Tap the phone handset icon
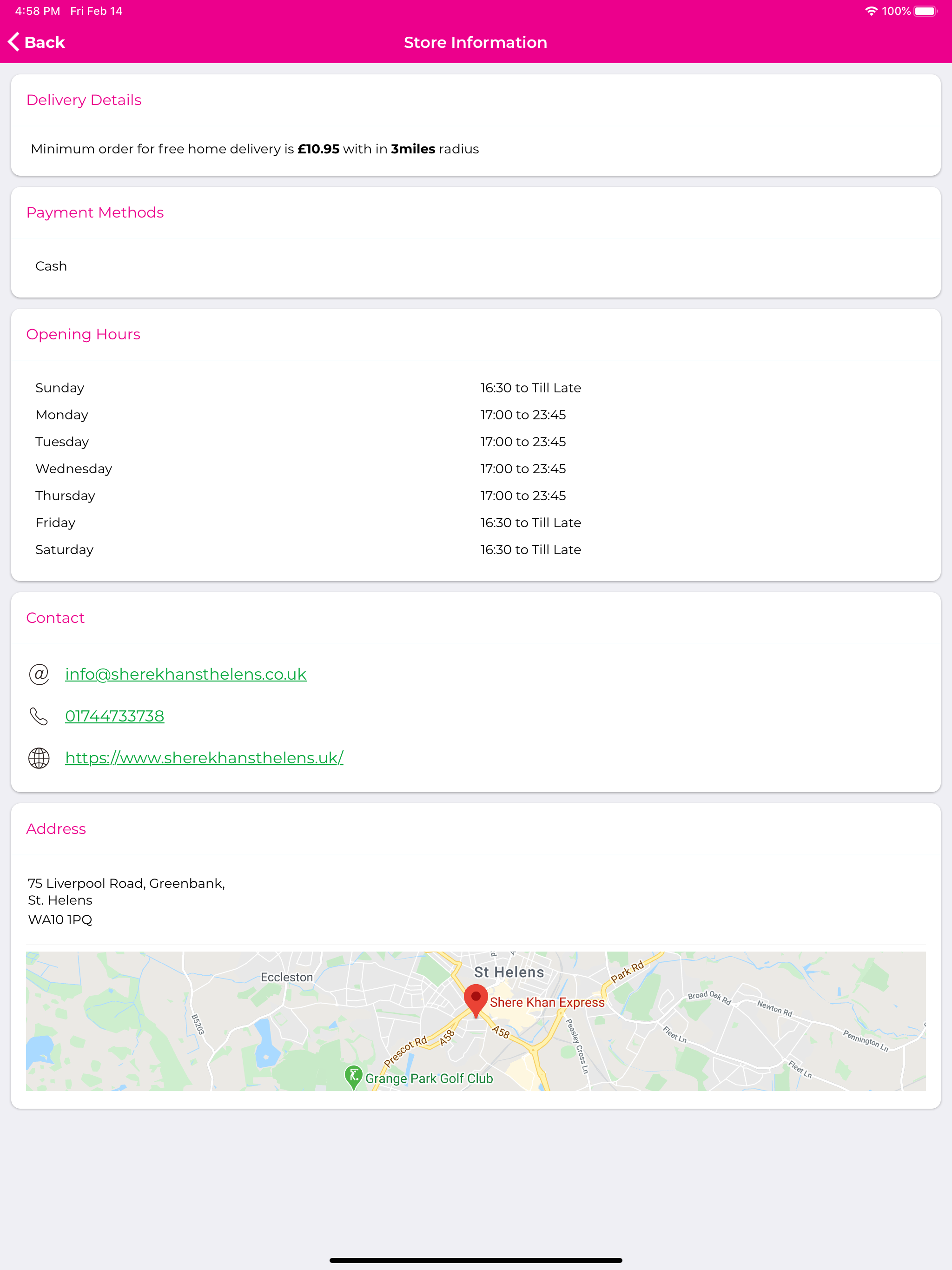 pos(39,716)
